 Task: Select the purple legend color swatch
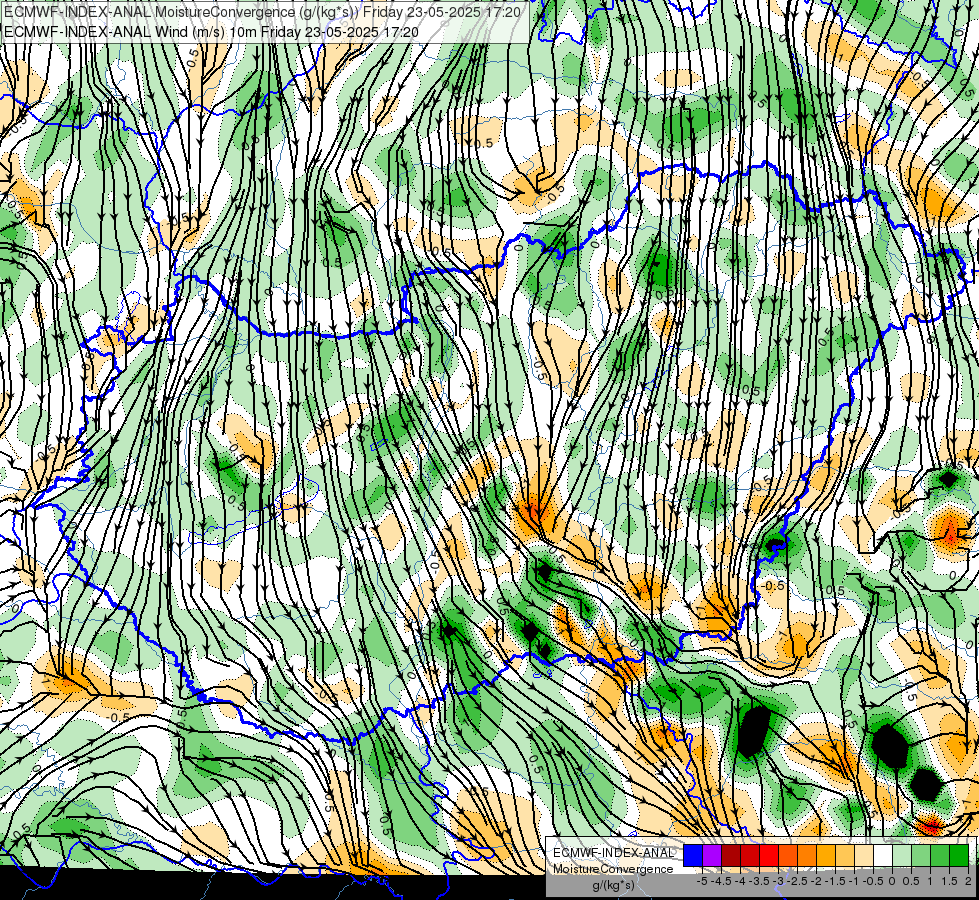[x=712, y=855]
